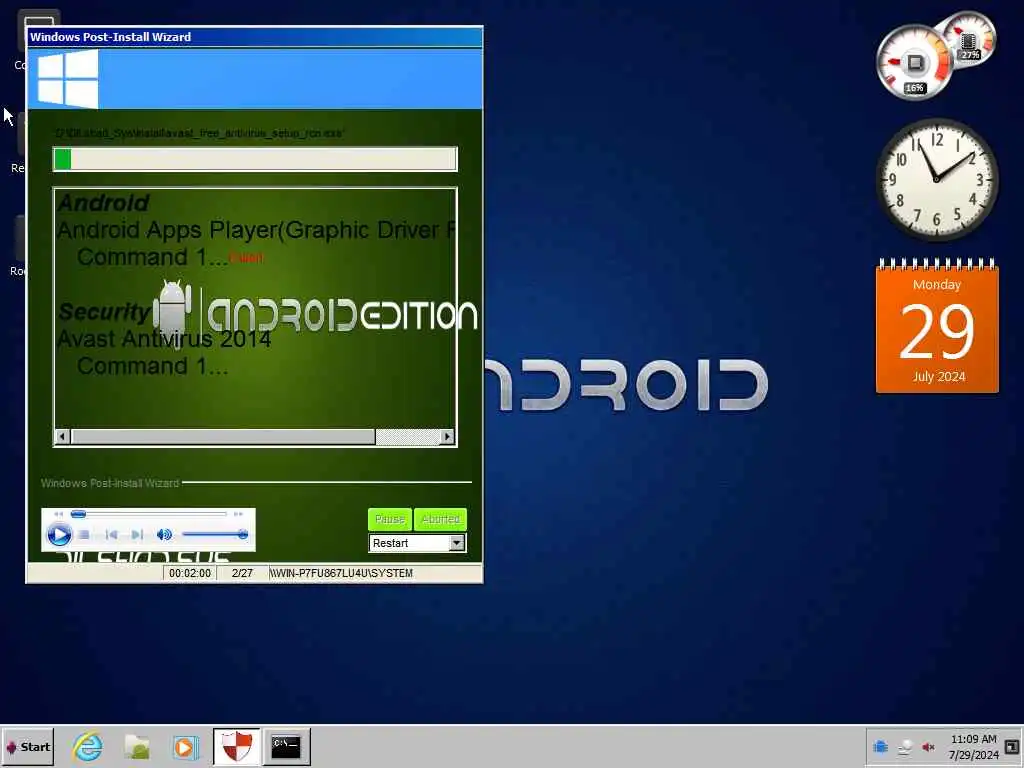Image resolution: width=1024 pixels, height=768 pixels.
Task: Click the install list horizontal scrollbar thumb
Action: point(223,437)
